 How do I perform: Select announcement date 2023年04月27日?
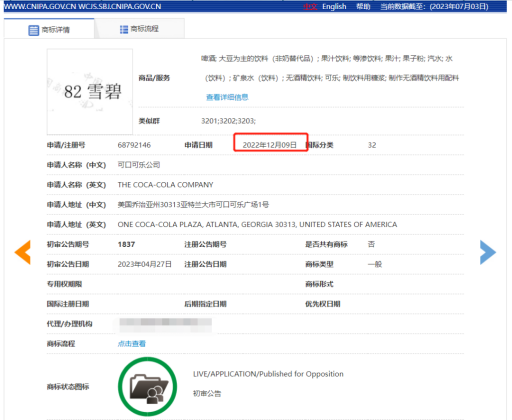145,264
